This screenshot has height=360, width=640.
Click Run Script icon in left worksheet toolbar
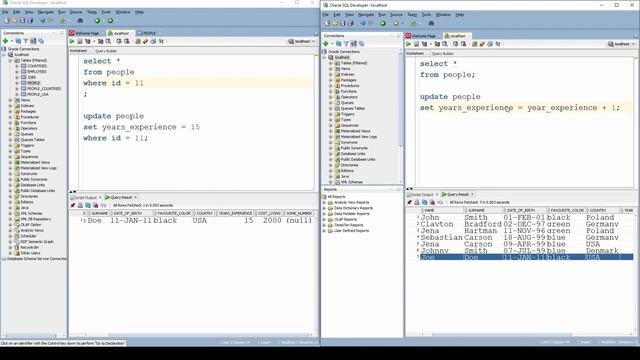click(x=80, y=41)
